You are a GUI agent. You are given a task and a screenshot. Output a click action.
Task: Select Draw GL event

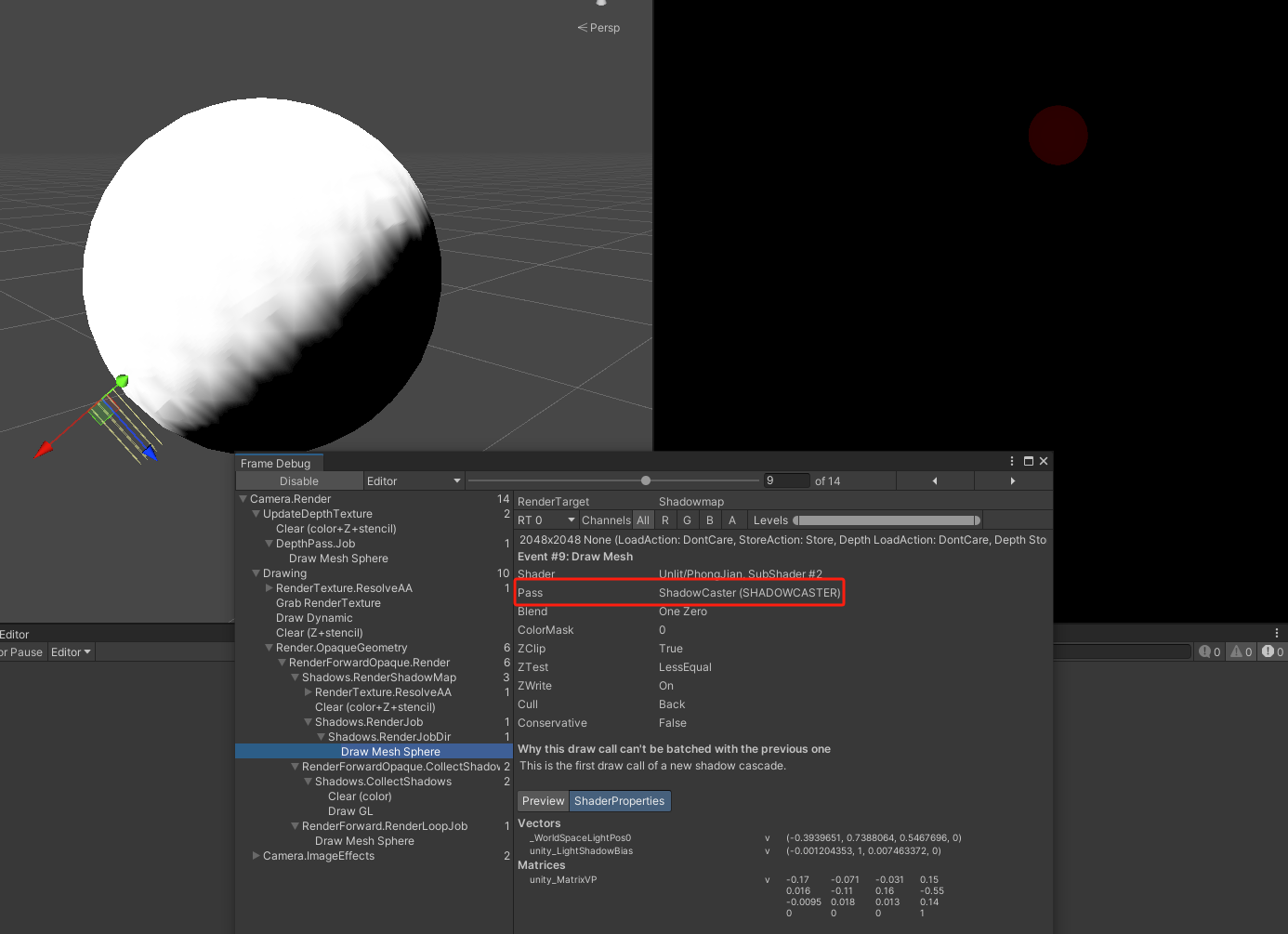click(350, 811)
